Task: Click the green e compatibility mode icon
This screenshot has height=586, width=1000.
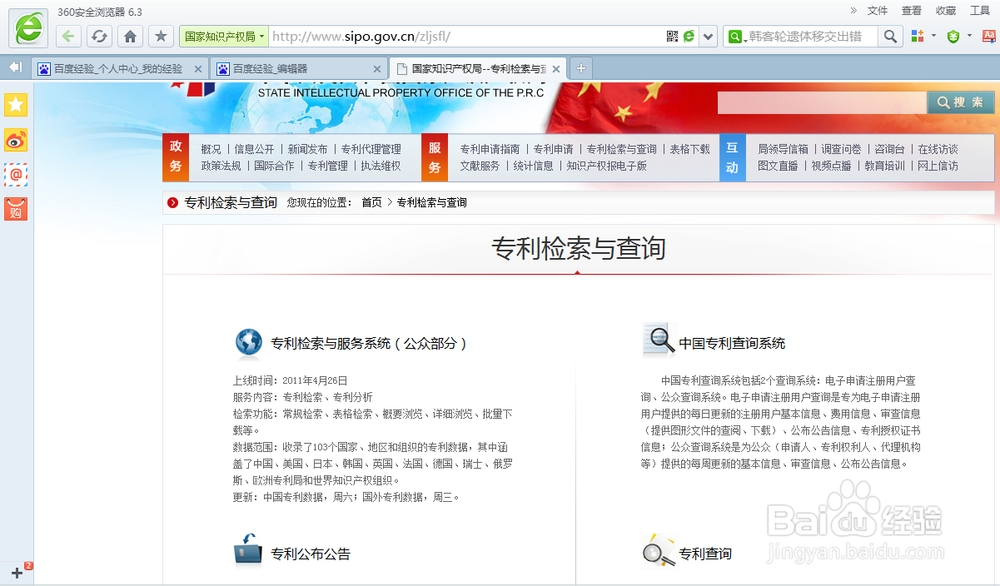Action: (x=689, y=36)
